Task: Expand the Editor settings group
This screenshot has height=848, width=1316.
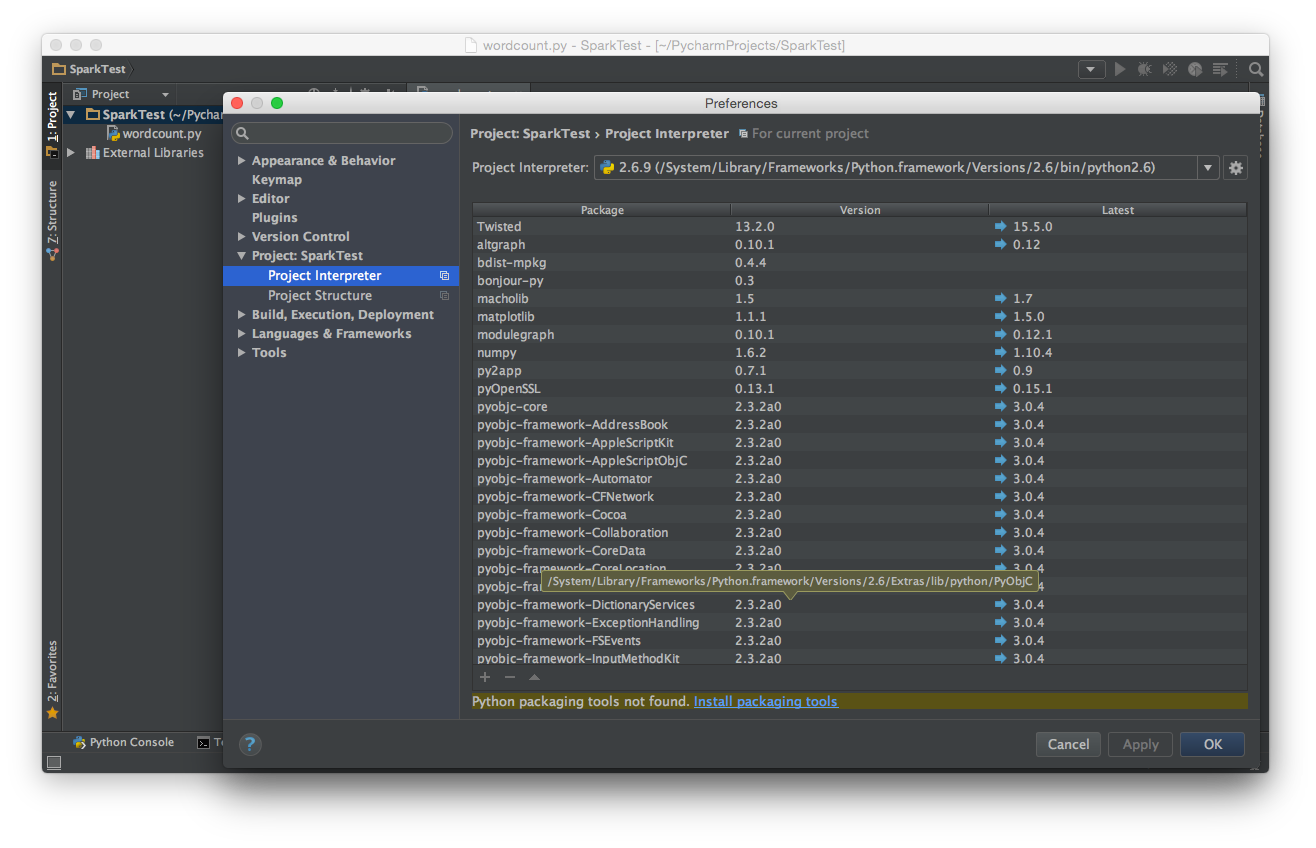Action: coord(241,199)
